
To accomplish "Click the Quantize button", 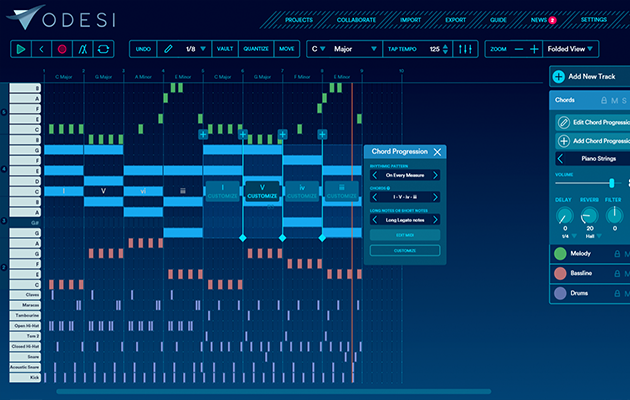I will click(x=256, y=48).
